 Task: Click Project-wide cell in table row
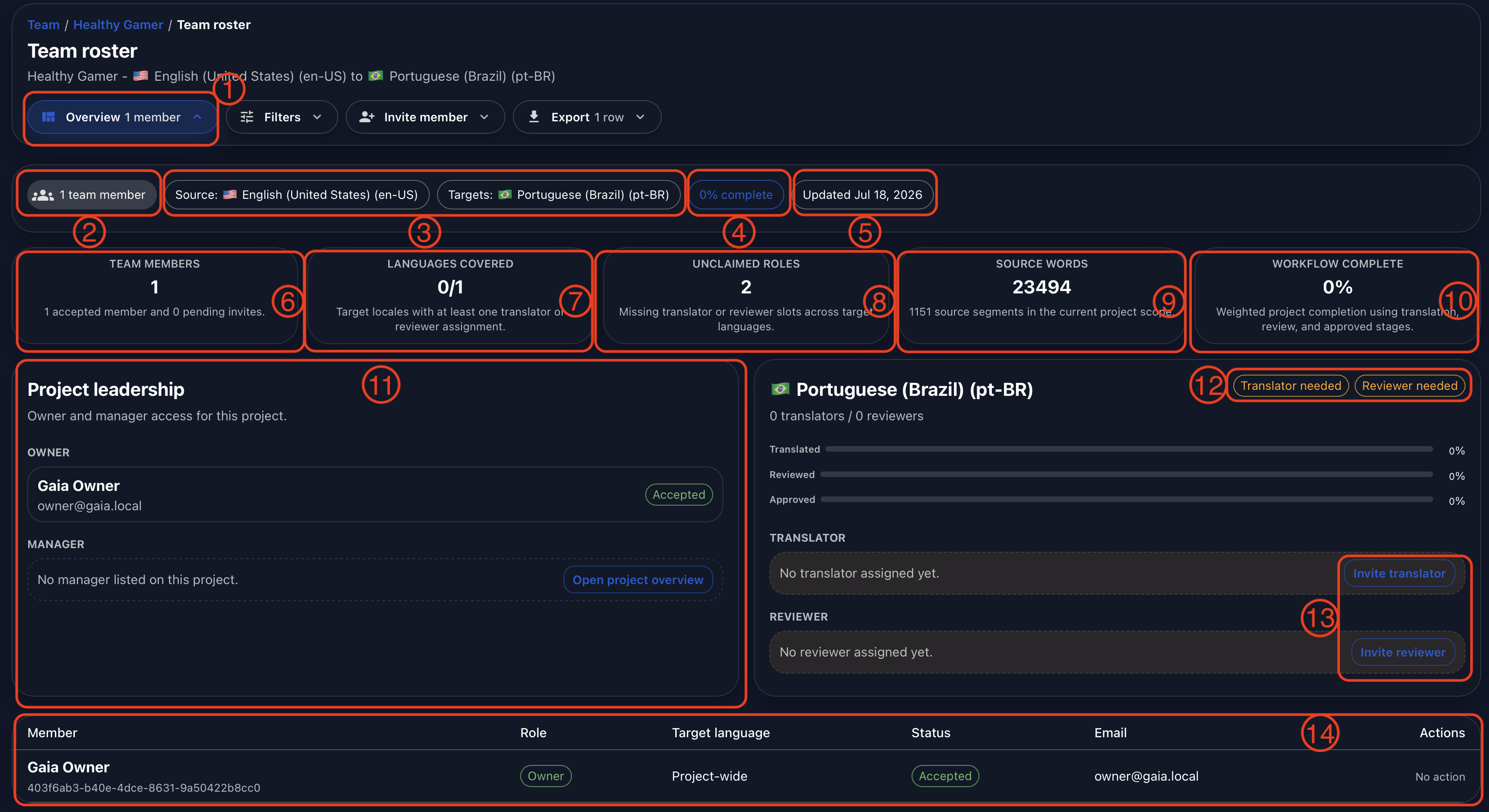[x=709, y=776]
